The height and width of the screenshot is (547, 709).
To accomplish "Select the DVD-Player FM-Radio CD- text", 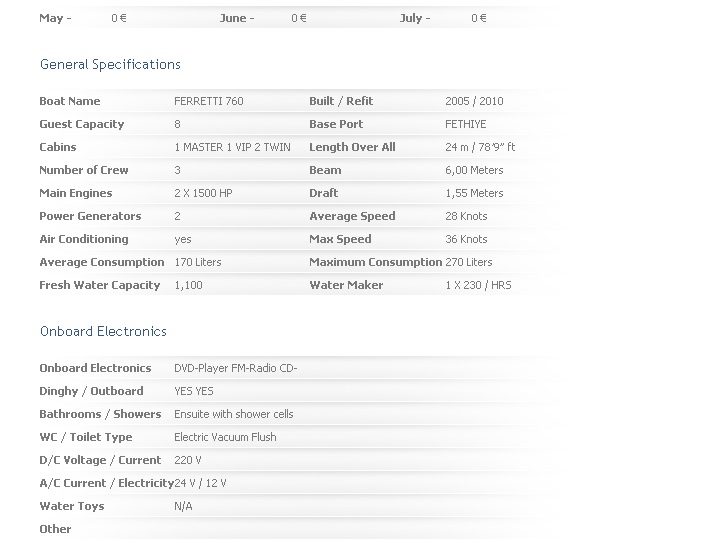I will (236, 368).
